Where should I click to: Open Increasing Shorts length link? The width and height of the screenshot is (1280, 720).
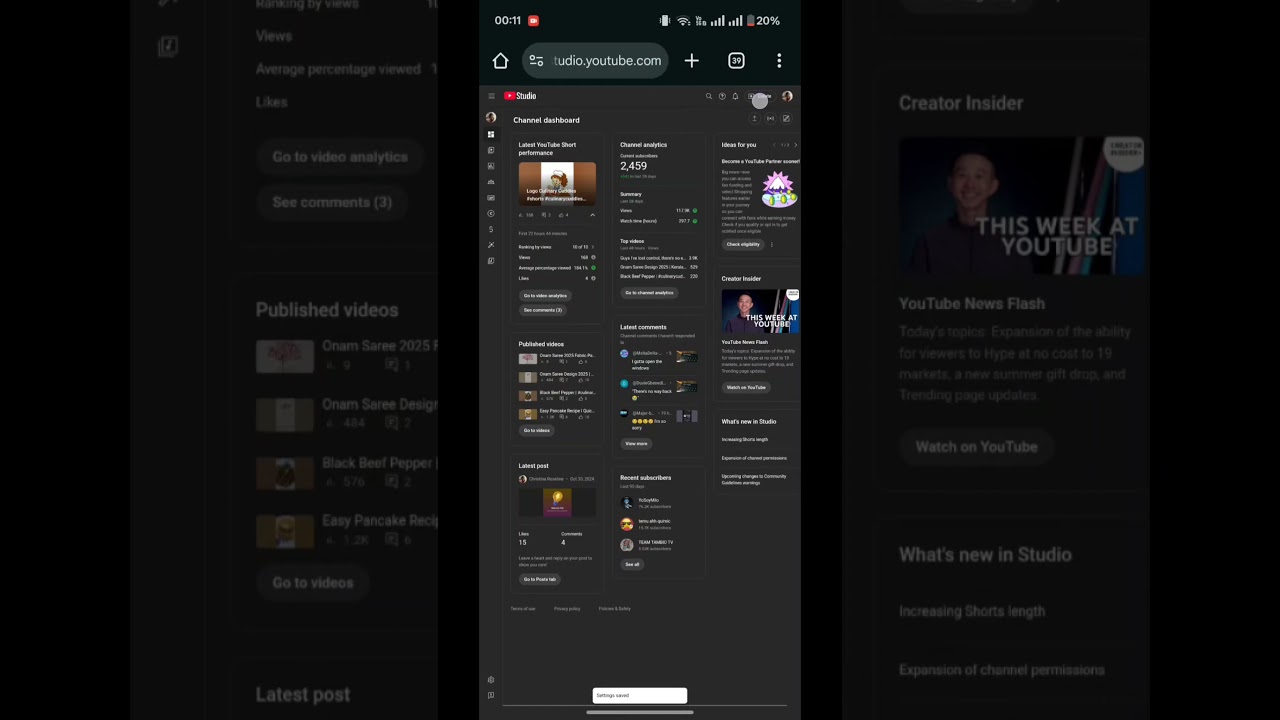tap(745, 439)
